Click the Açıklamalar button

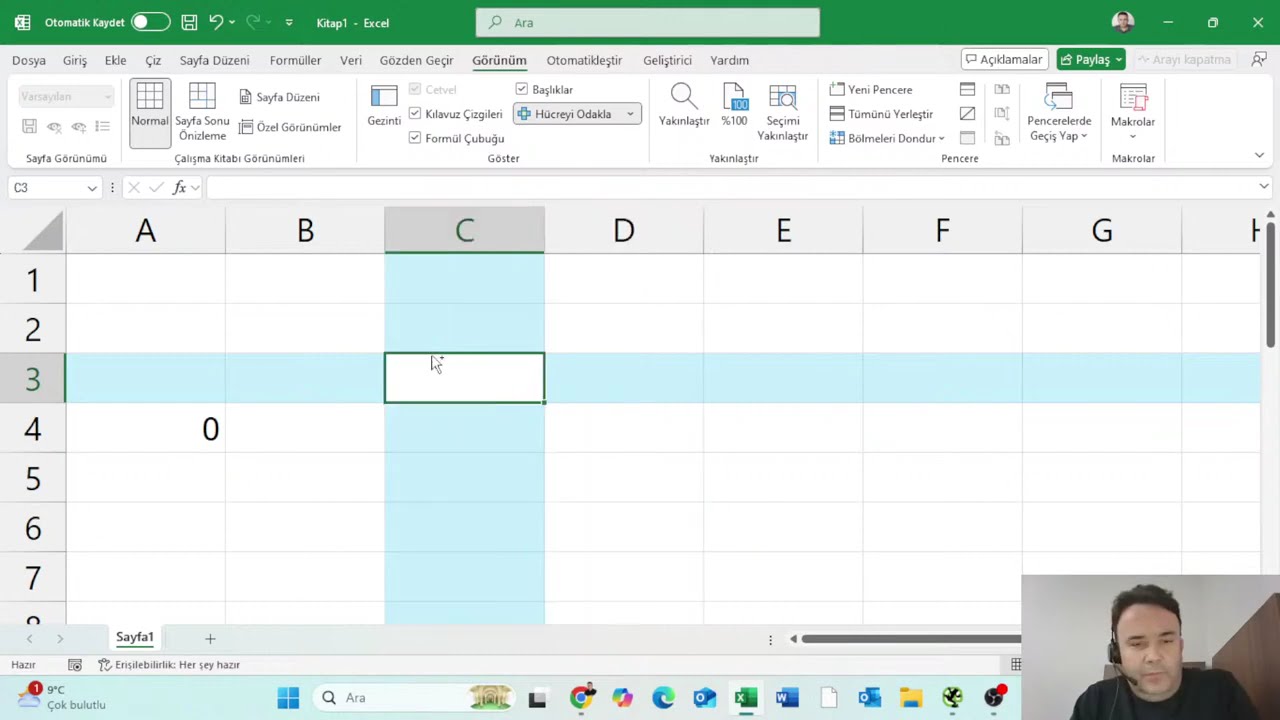(1004, 59)
